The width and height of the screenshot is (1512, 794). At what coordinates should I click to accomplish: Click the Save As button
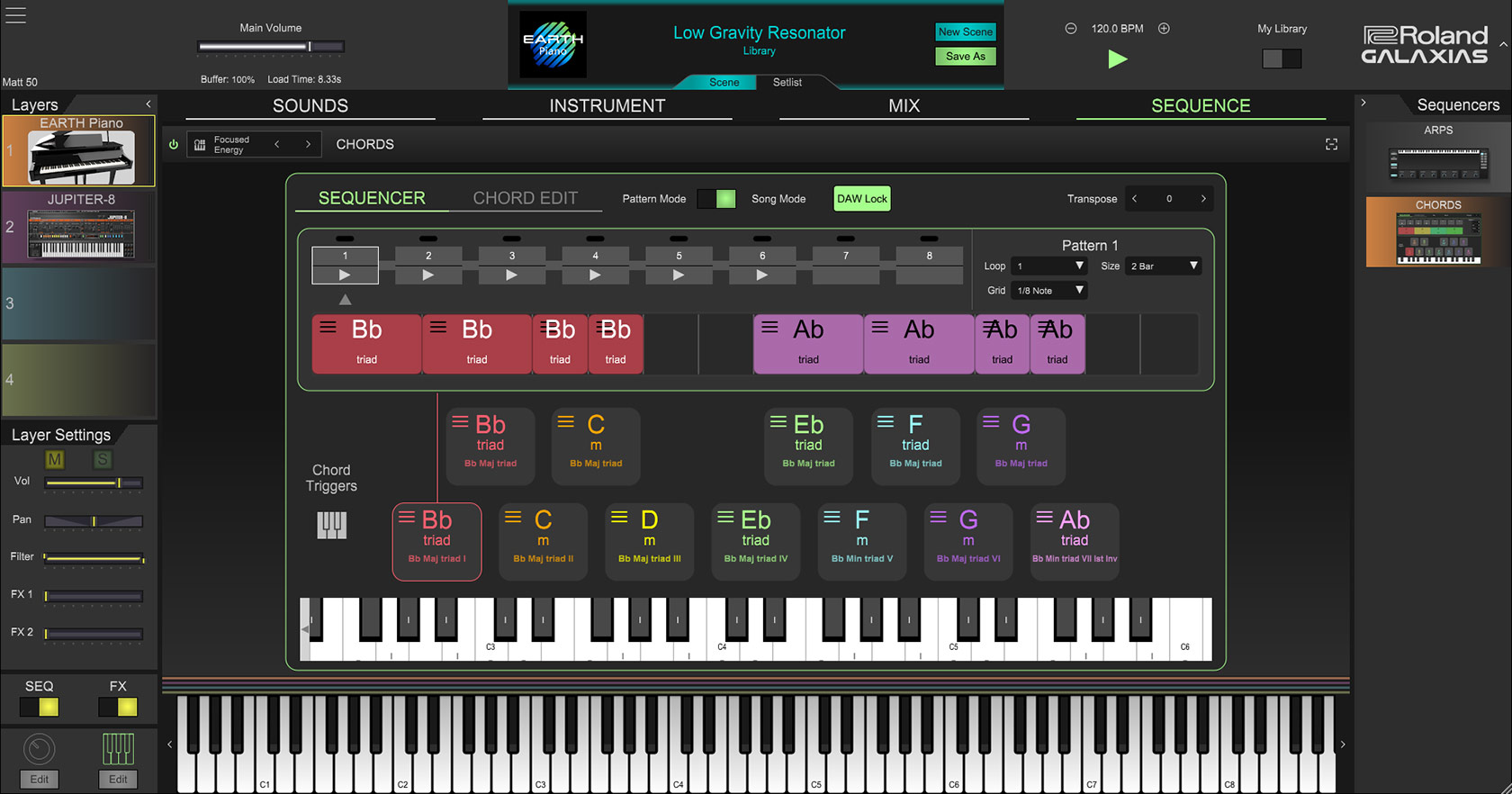(966, 56)
